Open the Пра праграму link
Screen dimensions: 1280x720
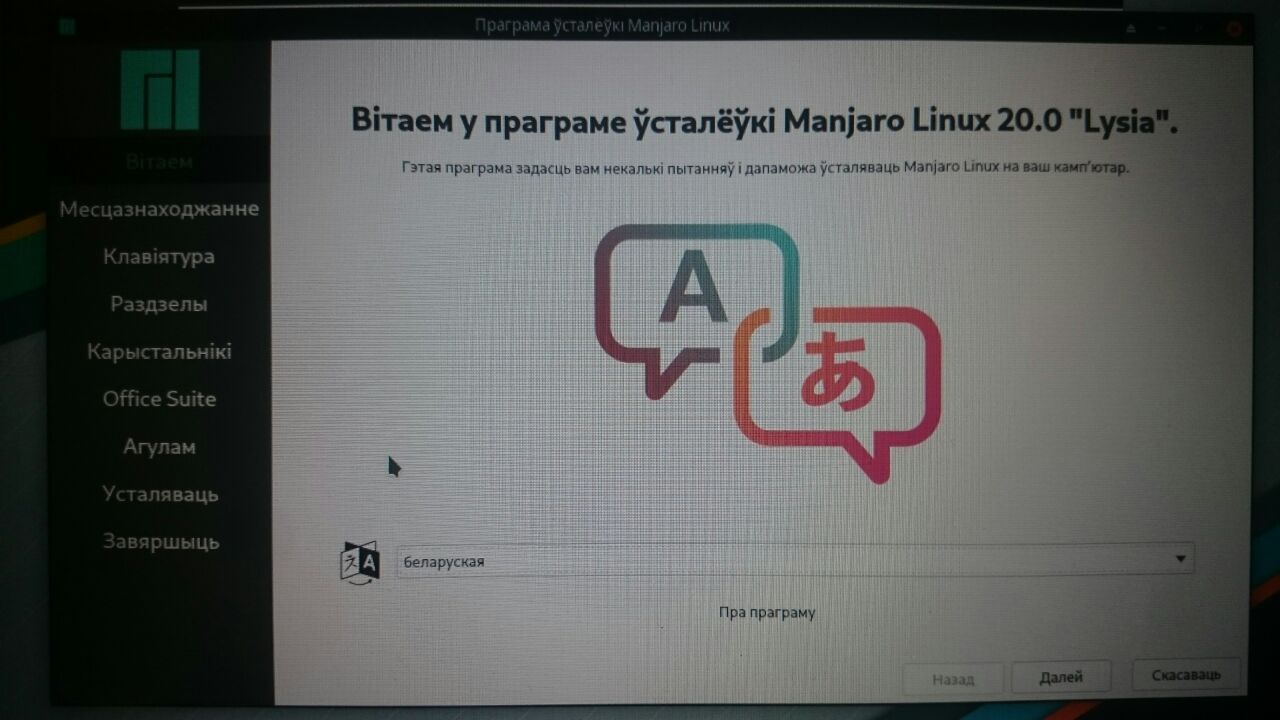767,612
